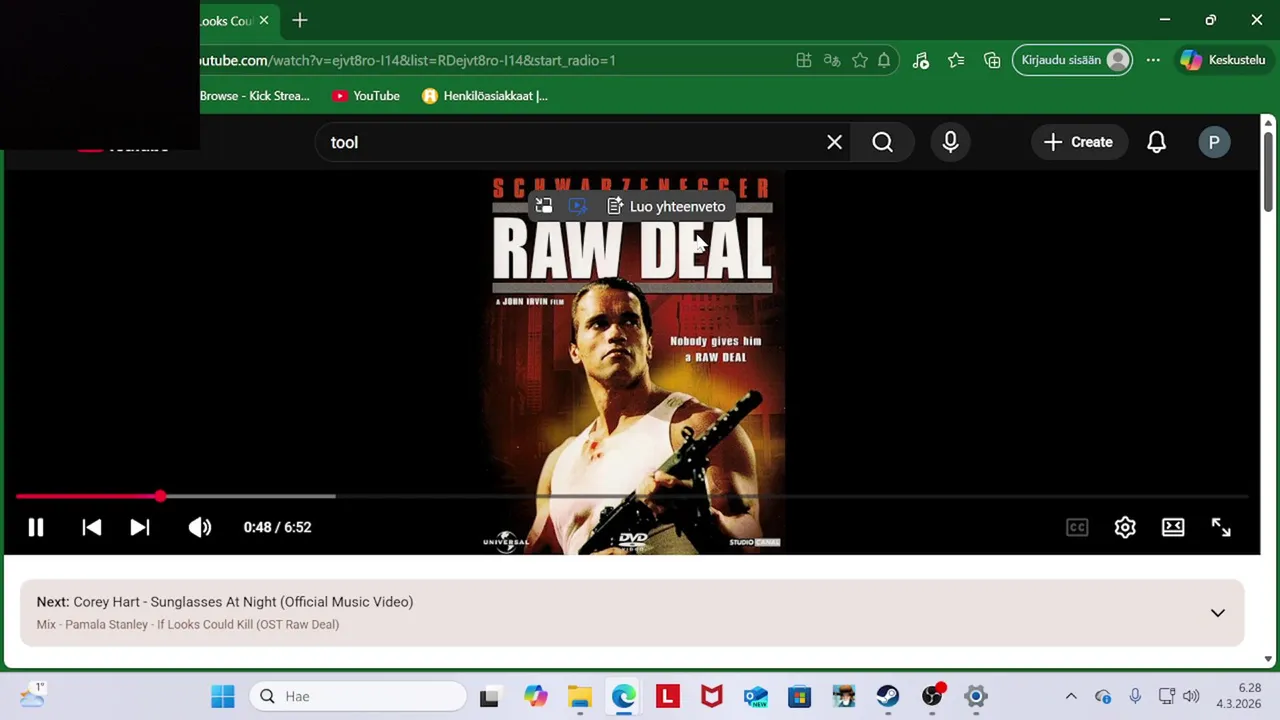The width and height of the screenshot is (1280, 720).
Task: Click the video progress bar scrubber
Action: (x=160, y=496)
